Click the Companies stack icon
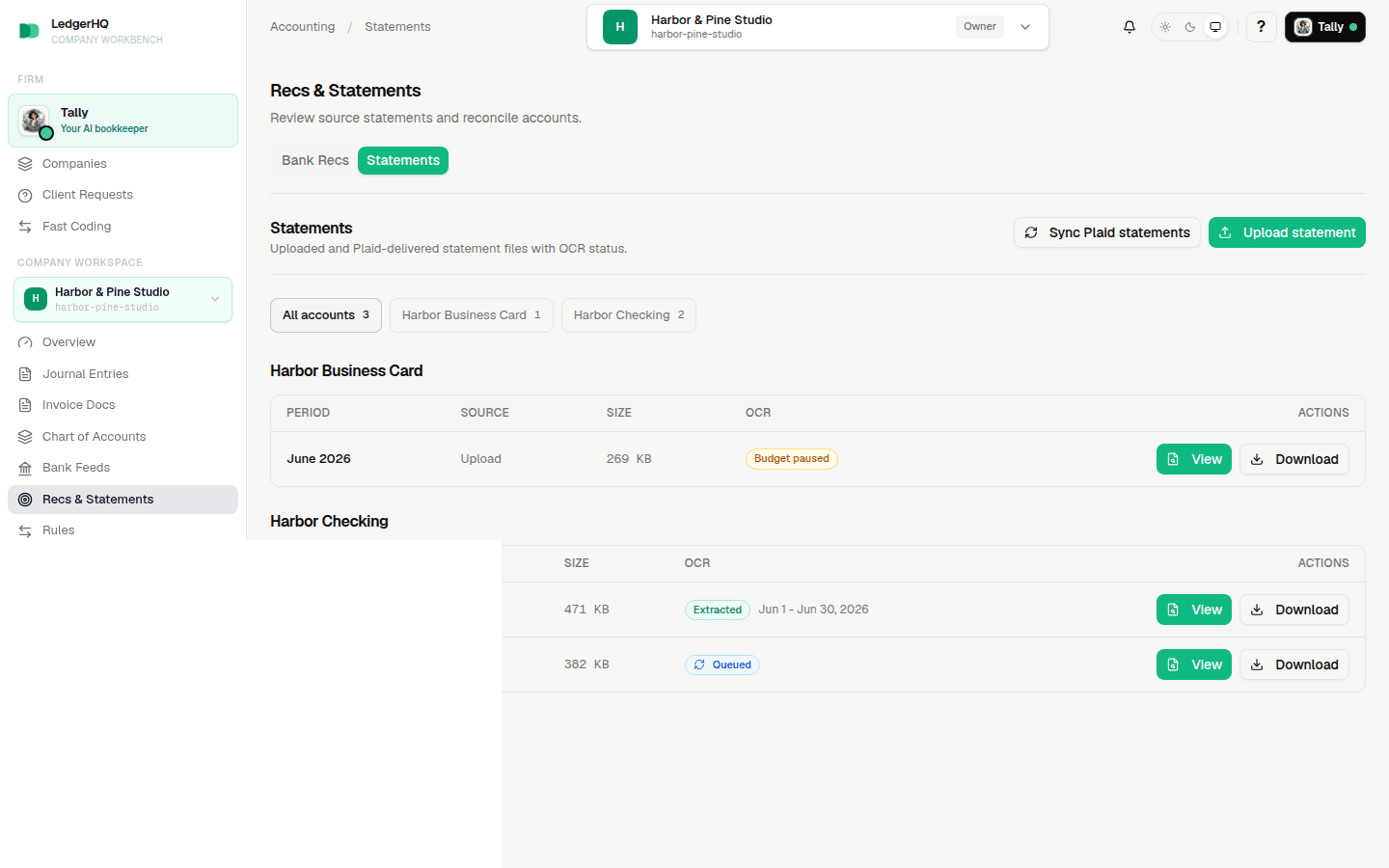The width and height of the screenshot is (1389, 868). click(x=25, y=164)
